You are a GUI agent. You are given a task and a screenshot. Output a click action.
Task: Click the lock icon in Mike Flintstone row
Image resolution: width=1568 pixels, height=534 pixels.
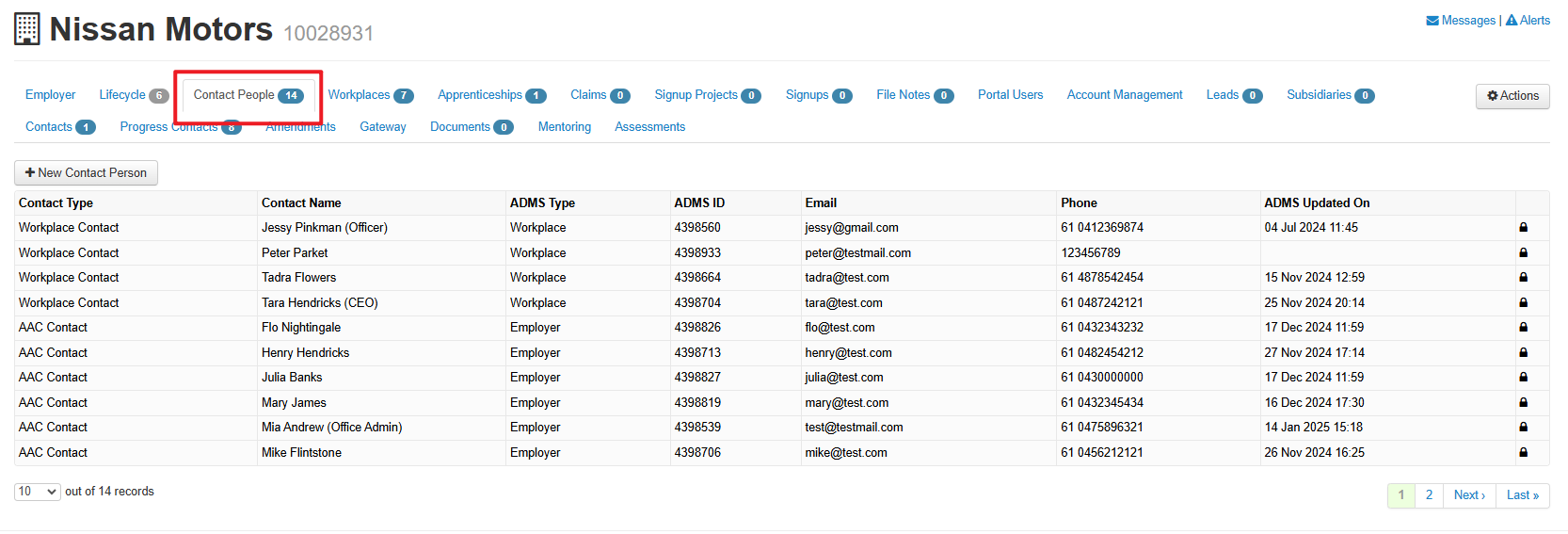tap(1523, 452)
